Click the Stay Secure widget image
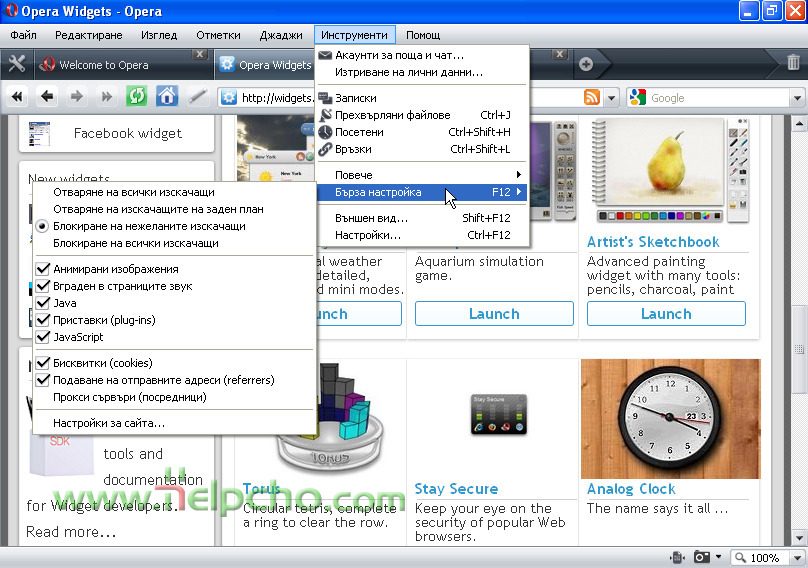808x568 pixels. [498, 414]
